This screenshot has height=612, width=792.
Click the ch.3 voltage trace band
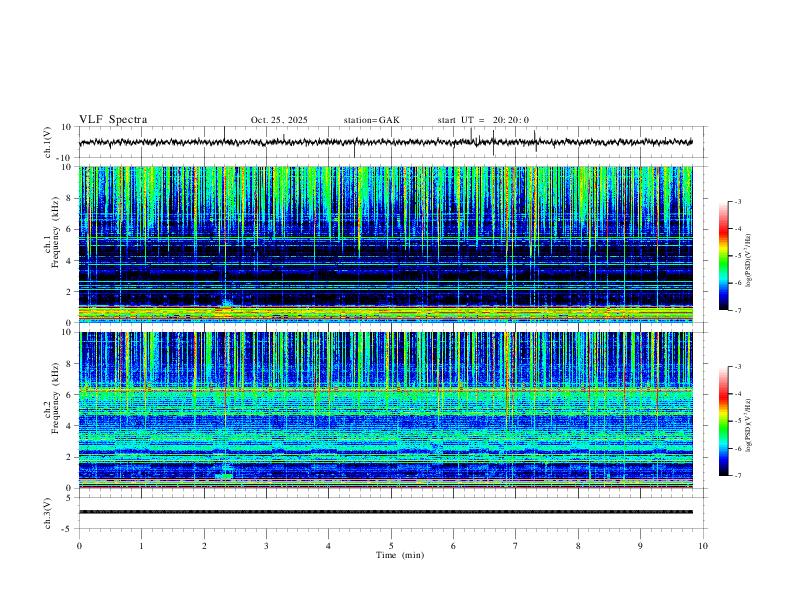coord(386,512)
